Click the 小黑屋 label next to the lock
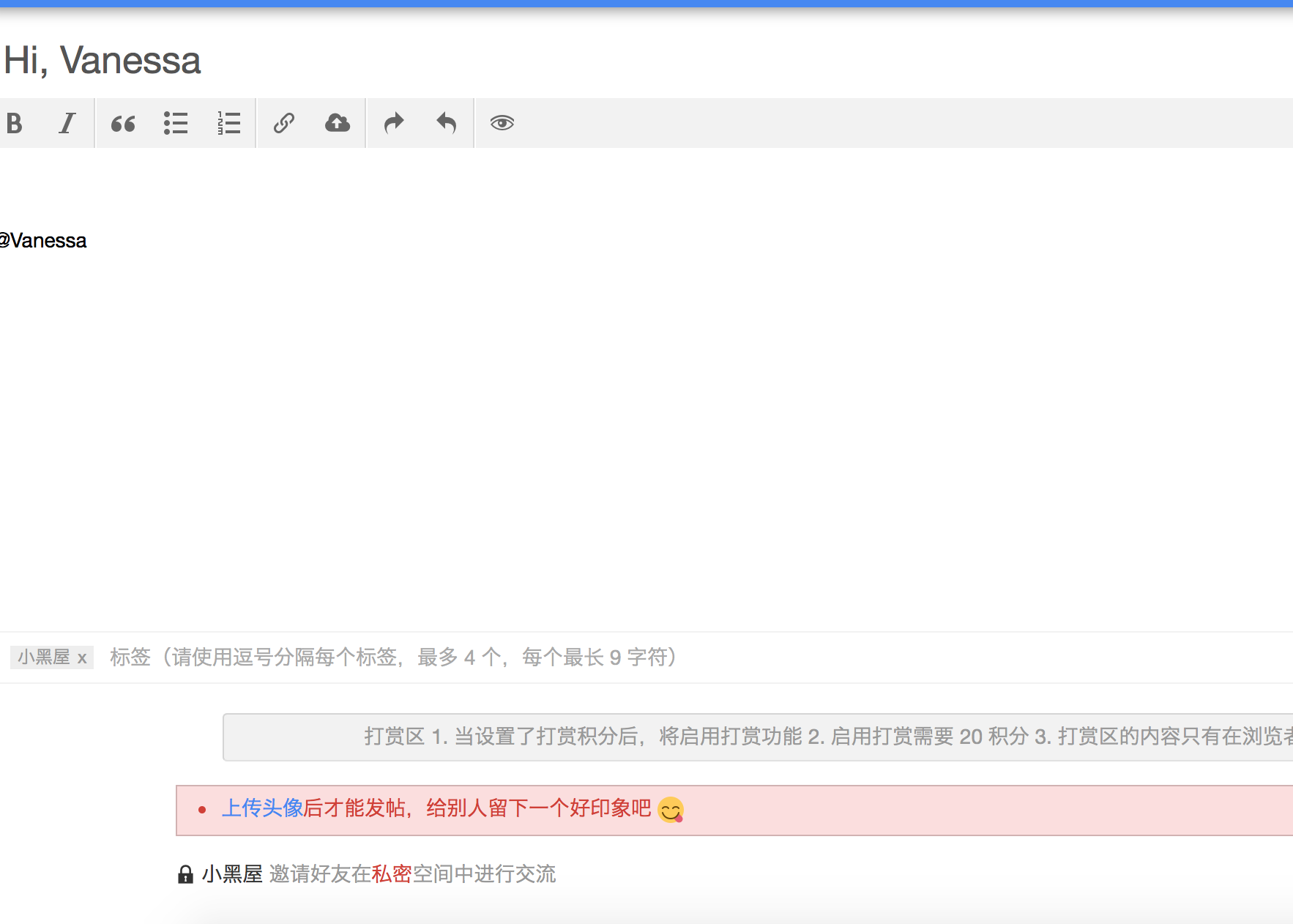The width and height of the screenshot is (1293, 924). 232,874
